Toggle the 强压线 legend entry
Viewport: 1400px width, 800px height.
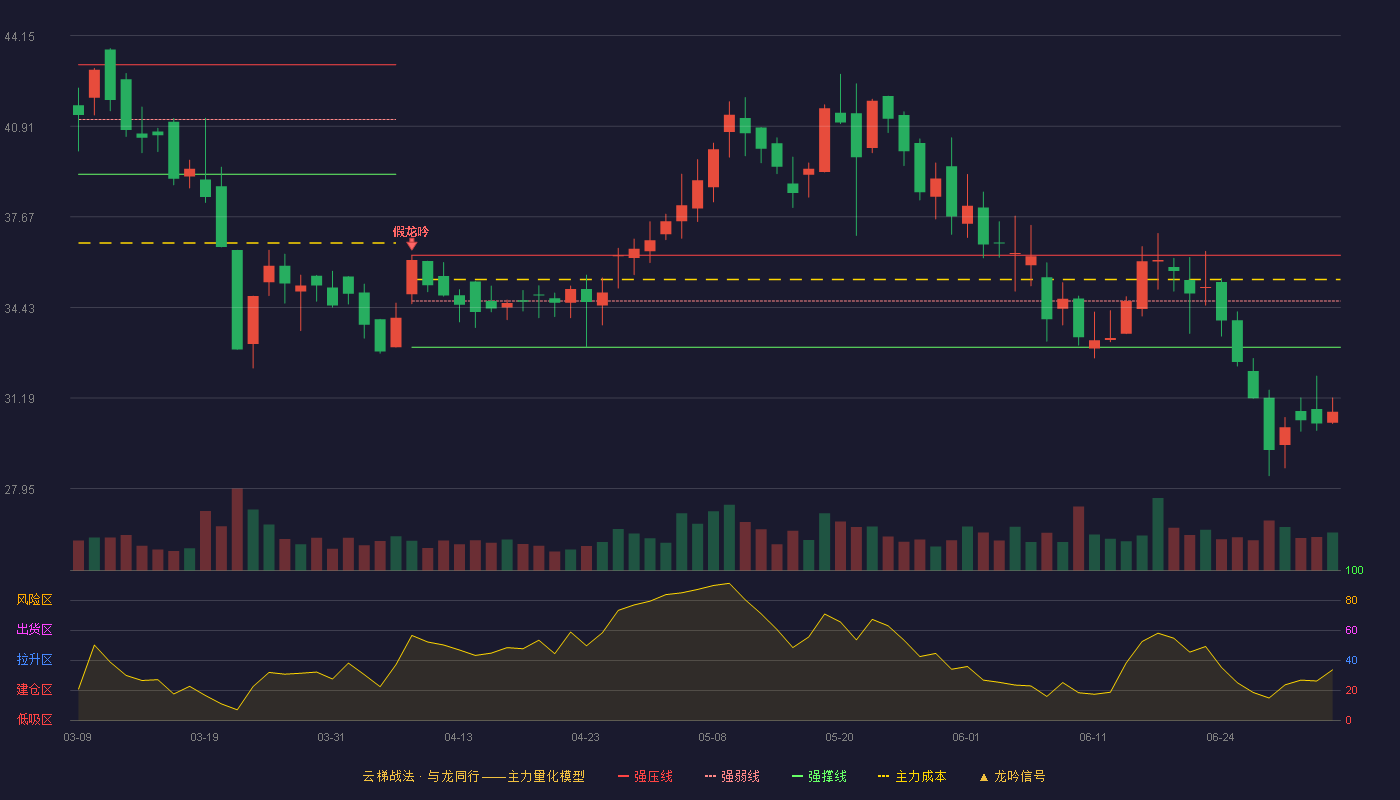pyautogui.click(x=645, y=776)
